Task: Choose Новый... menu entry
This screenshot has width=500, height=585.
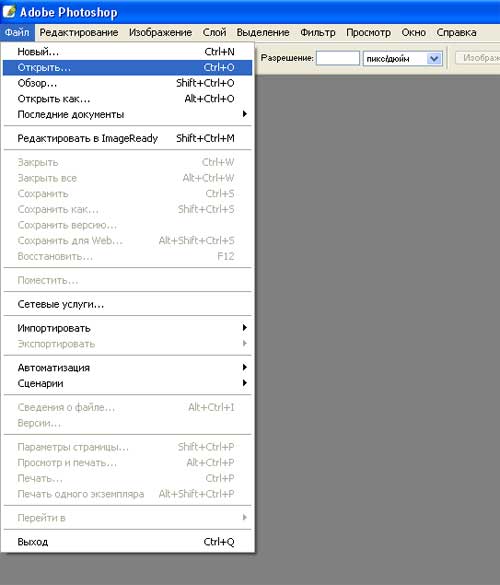Action: 127,52
